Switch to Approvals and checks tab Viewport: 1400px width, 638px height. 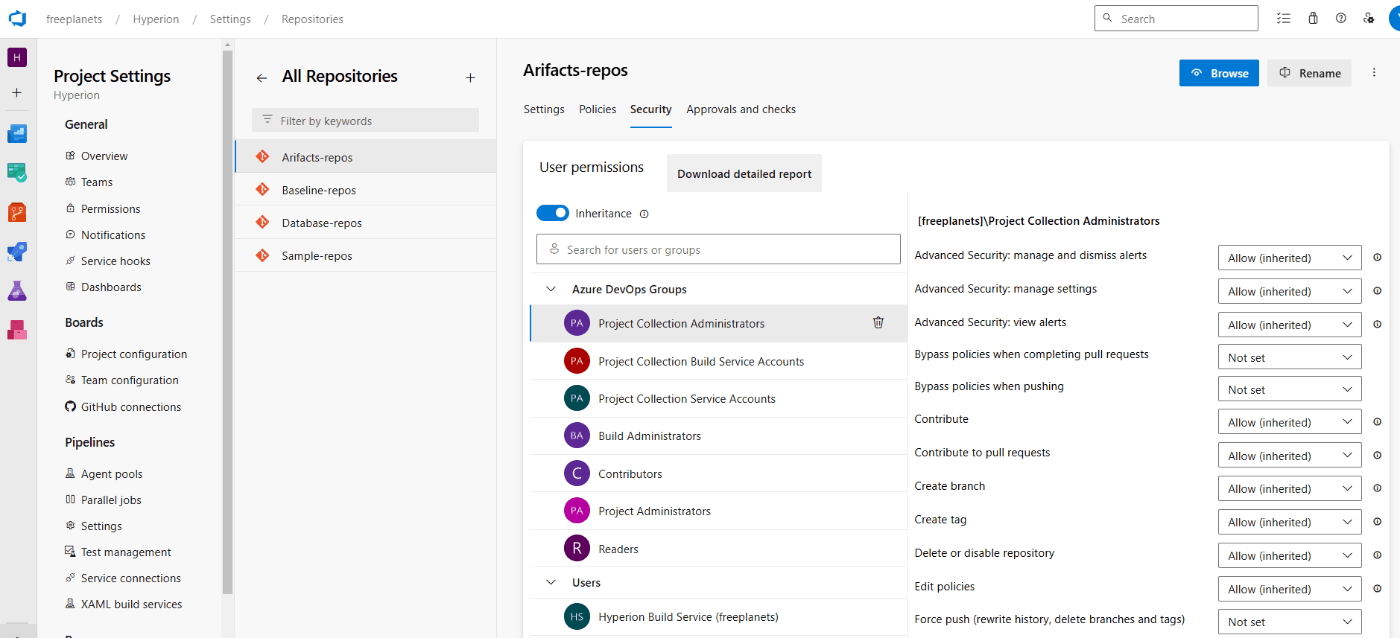tap(741, 109)
